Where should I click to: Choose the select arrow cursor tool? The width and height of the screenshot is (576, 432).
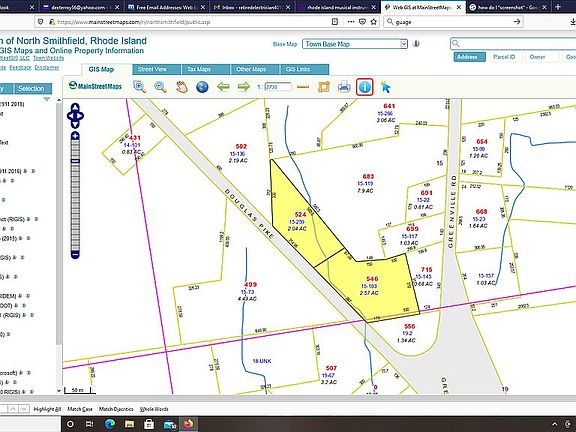[x=385, y=87]
